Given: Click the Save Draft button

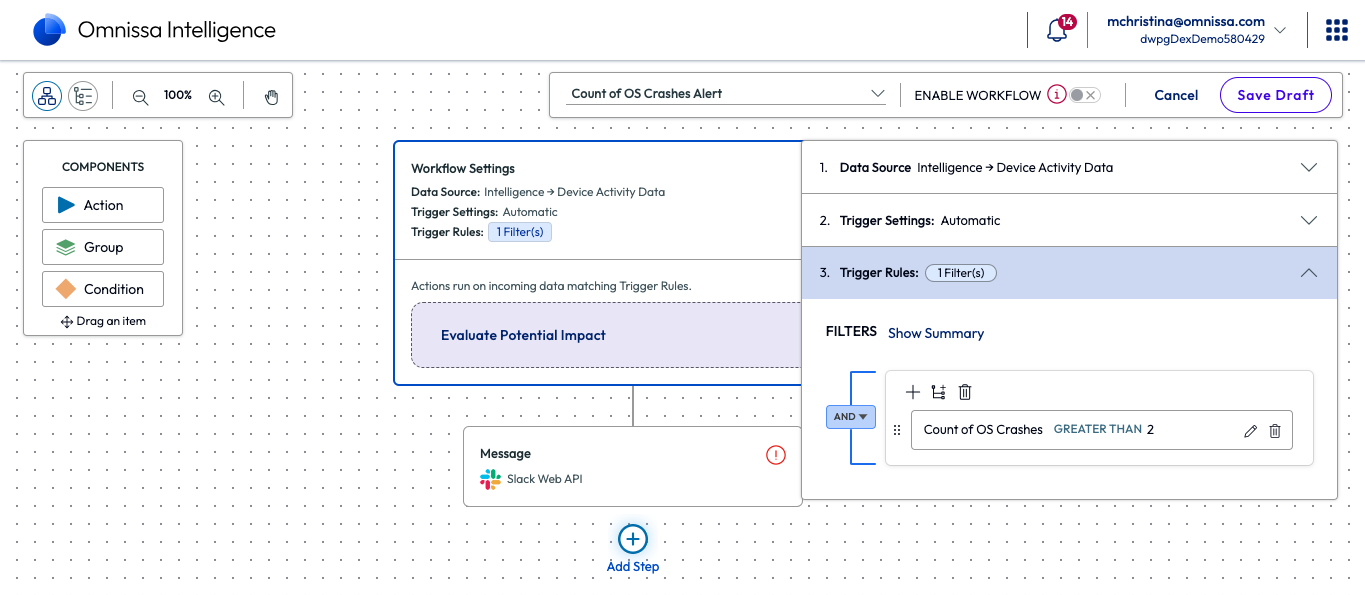Looking at the screenshot, I should (1275, 95).
